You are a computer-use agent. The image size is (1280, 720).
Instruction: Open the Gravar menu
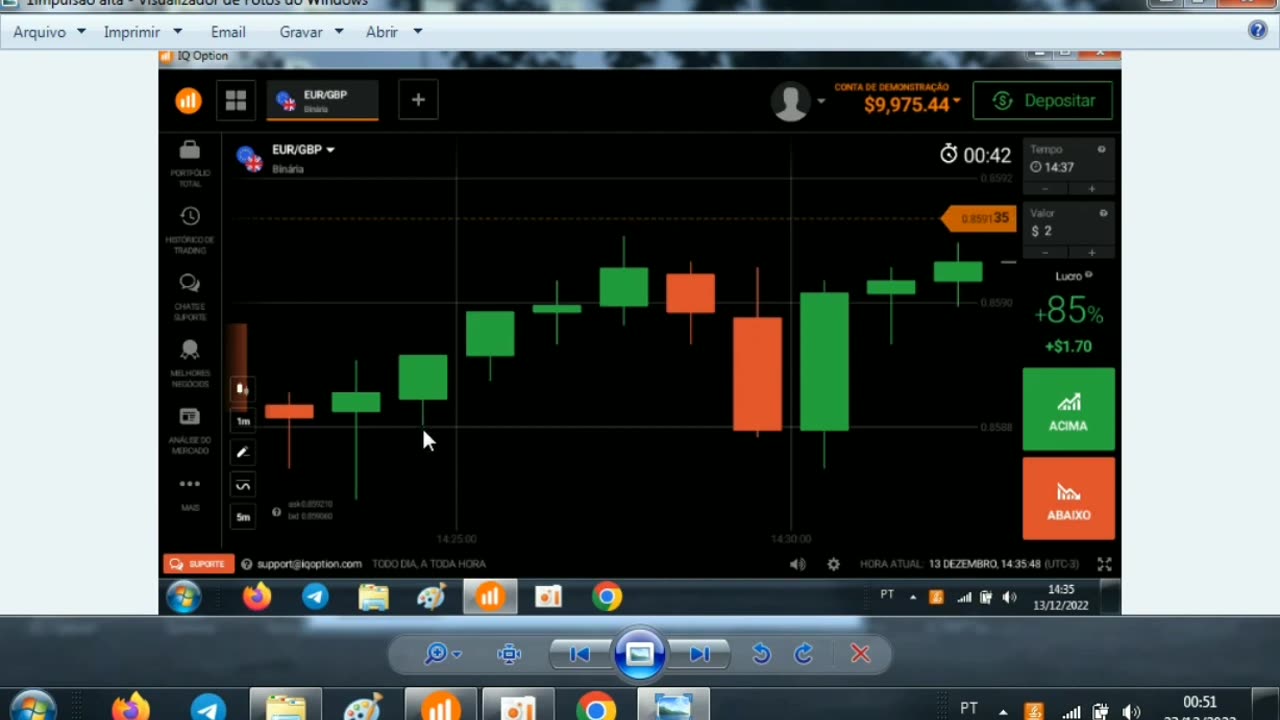(x=311, y=32)
